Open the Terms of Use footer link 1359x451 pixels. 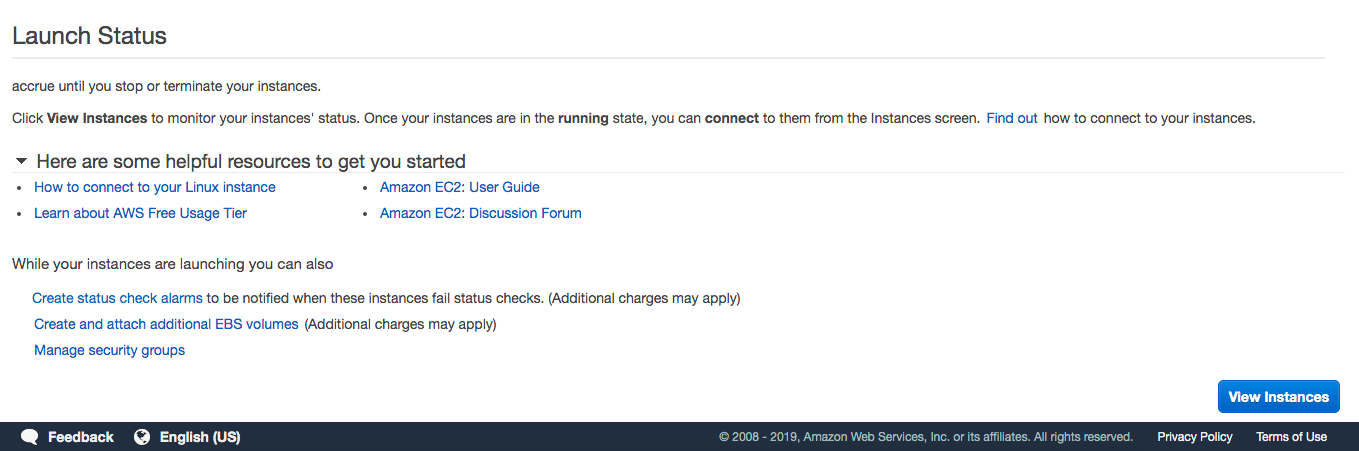pyautogui.click(x=1291, y=437)
